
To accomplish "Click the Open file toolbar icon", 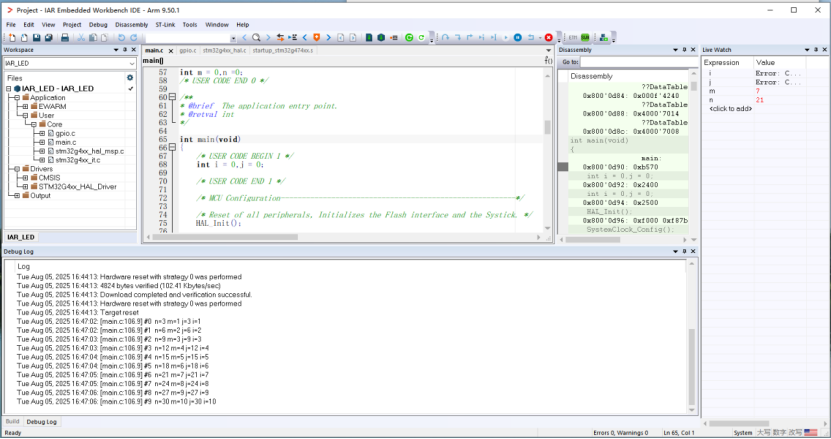I will coord(24,38).
